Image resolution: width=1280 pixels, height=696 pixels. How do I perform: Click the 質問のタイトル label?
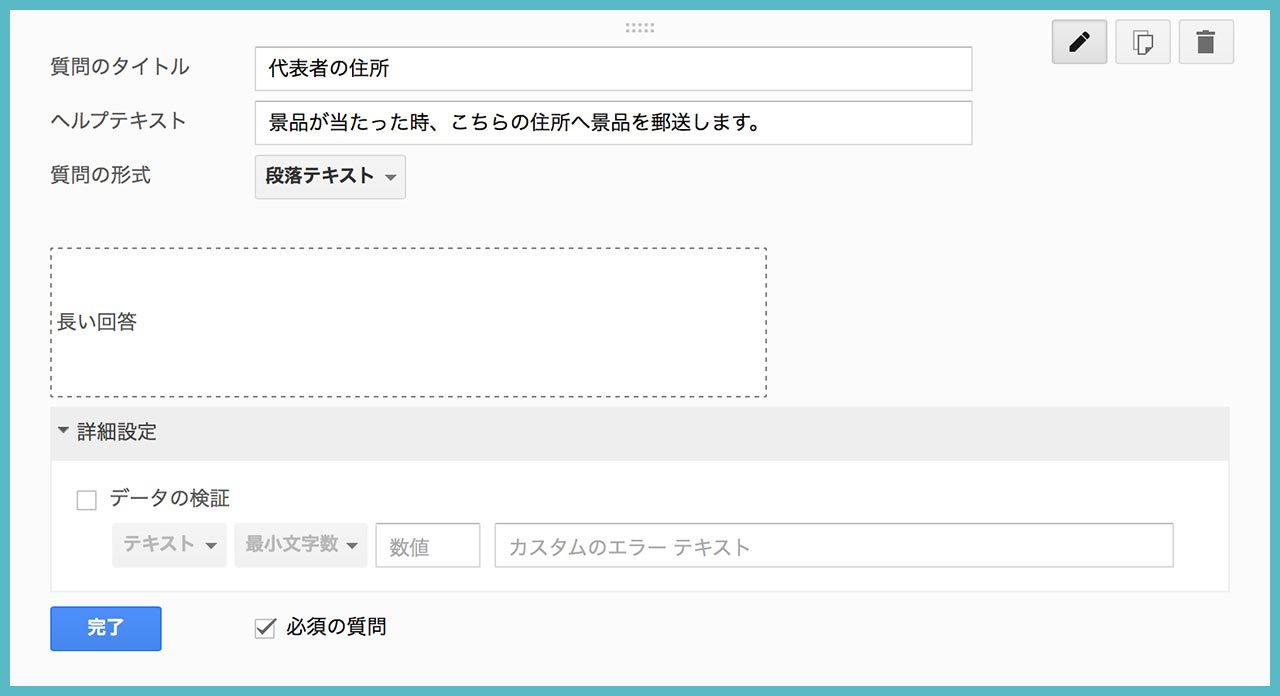tap(120, 67)
